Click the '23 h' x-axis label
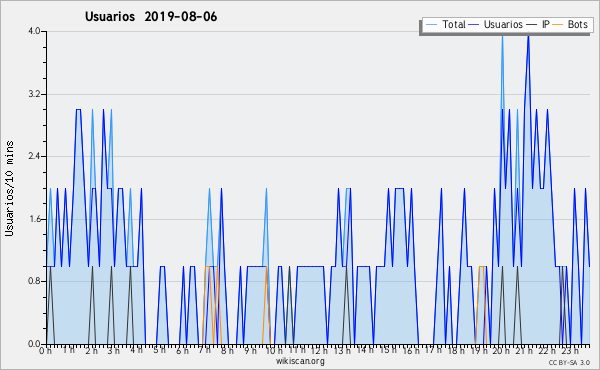The image size is (600, 370). pyautogui.click(x=571, y=351)
